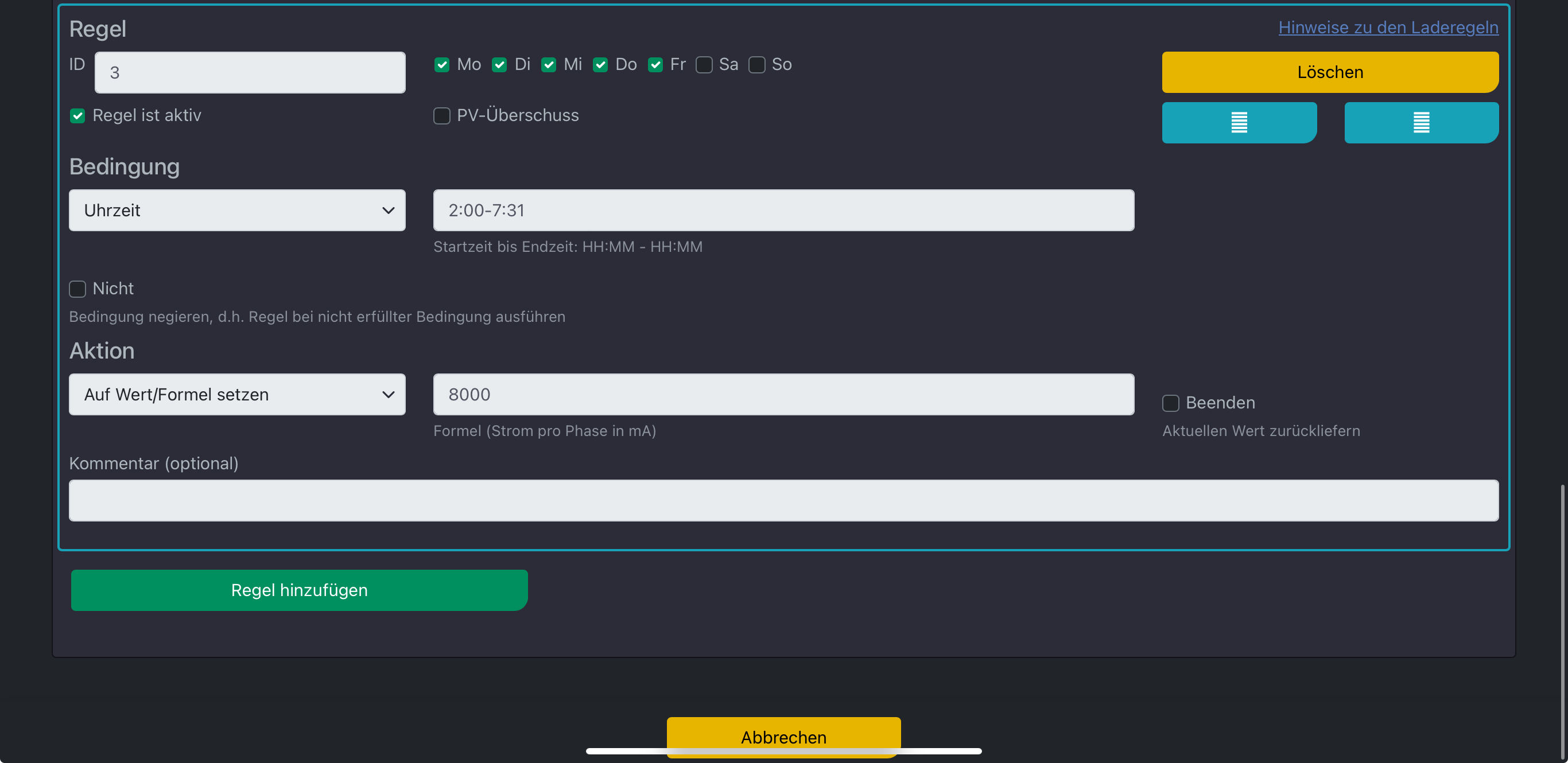Uncheck the Mi weekday checkbox

pos(549,64)
